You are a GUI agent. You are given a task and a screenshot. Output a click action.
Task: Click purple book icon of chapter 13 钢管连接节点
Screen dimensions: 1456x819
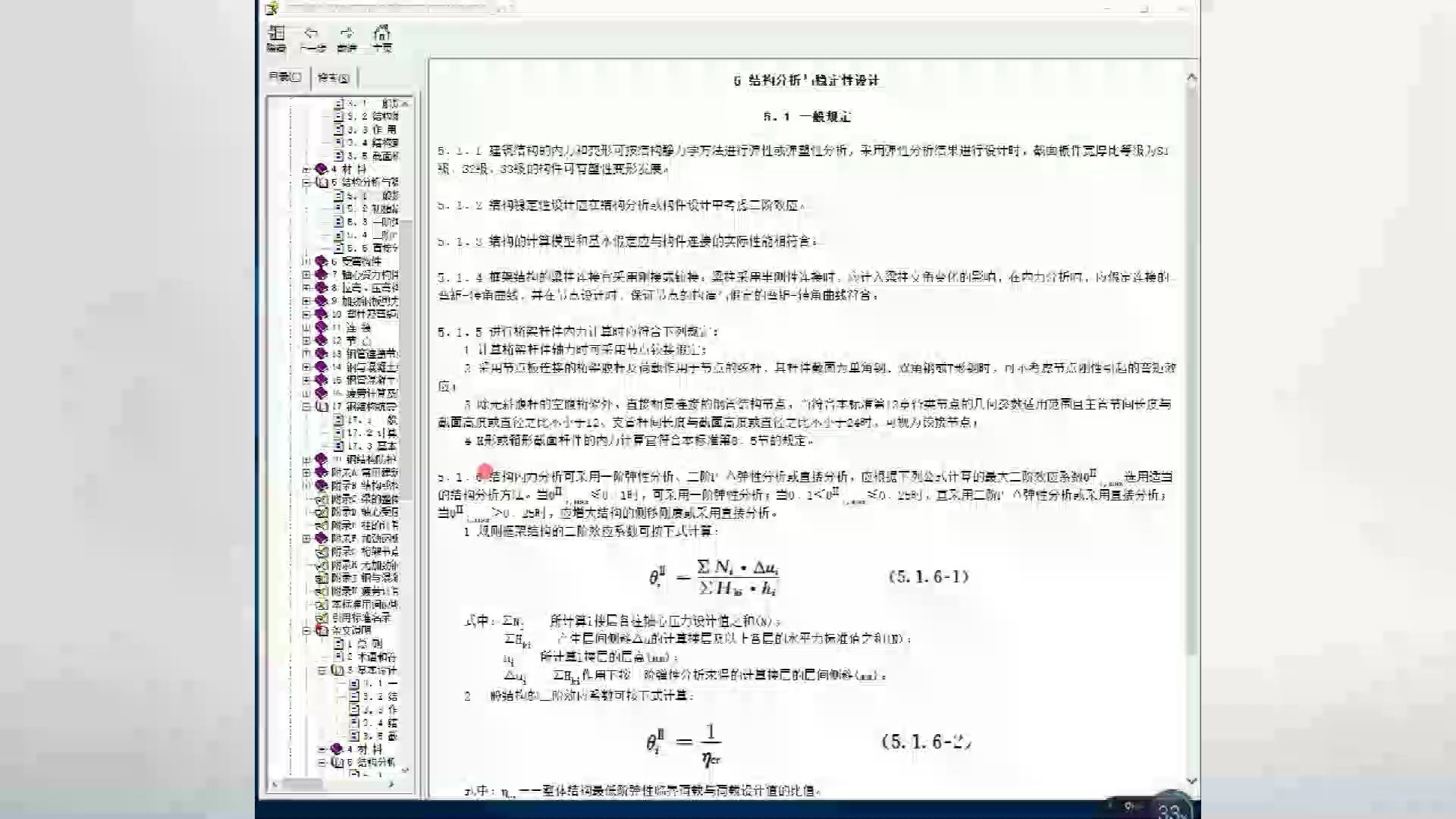coord(321,353)
